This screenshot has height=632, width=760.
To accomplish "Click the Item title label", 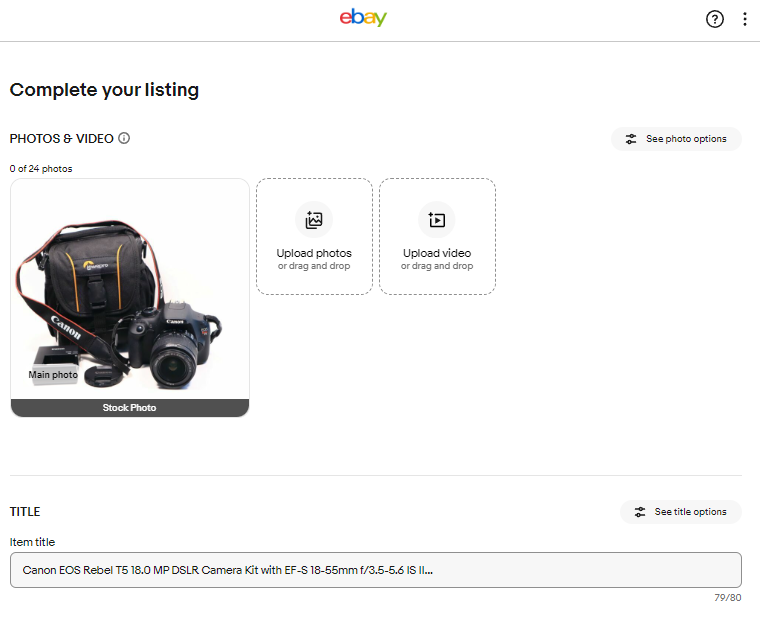I will click(32, 542).
